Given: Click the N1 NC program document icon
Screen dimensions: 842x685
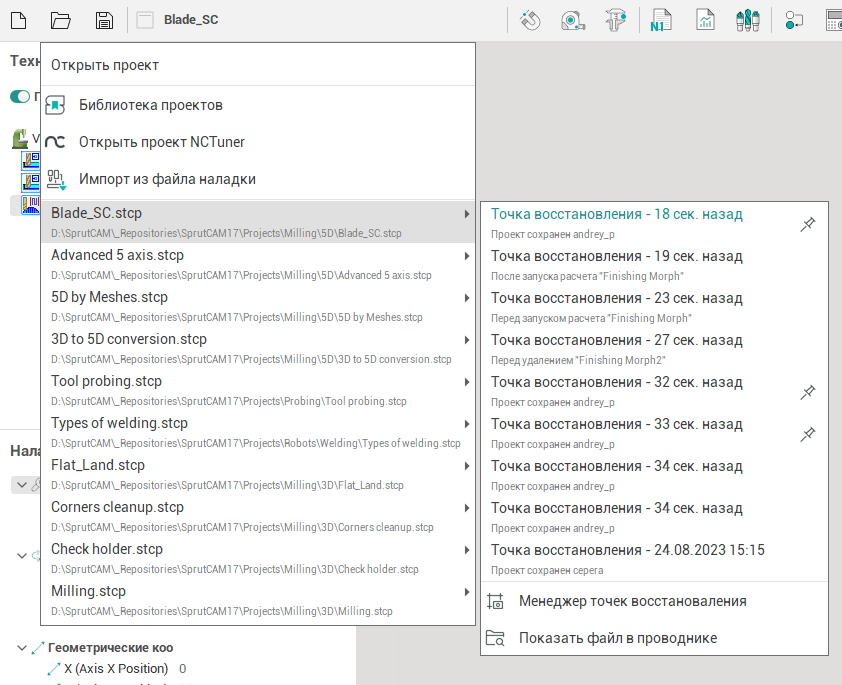Looking at the screenshot, I should [661, 20].
